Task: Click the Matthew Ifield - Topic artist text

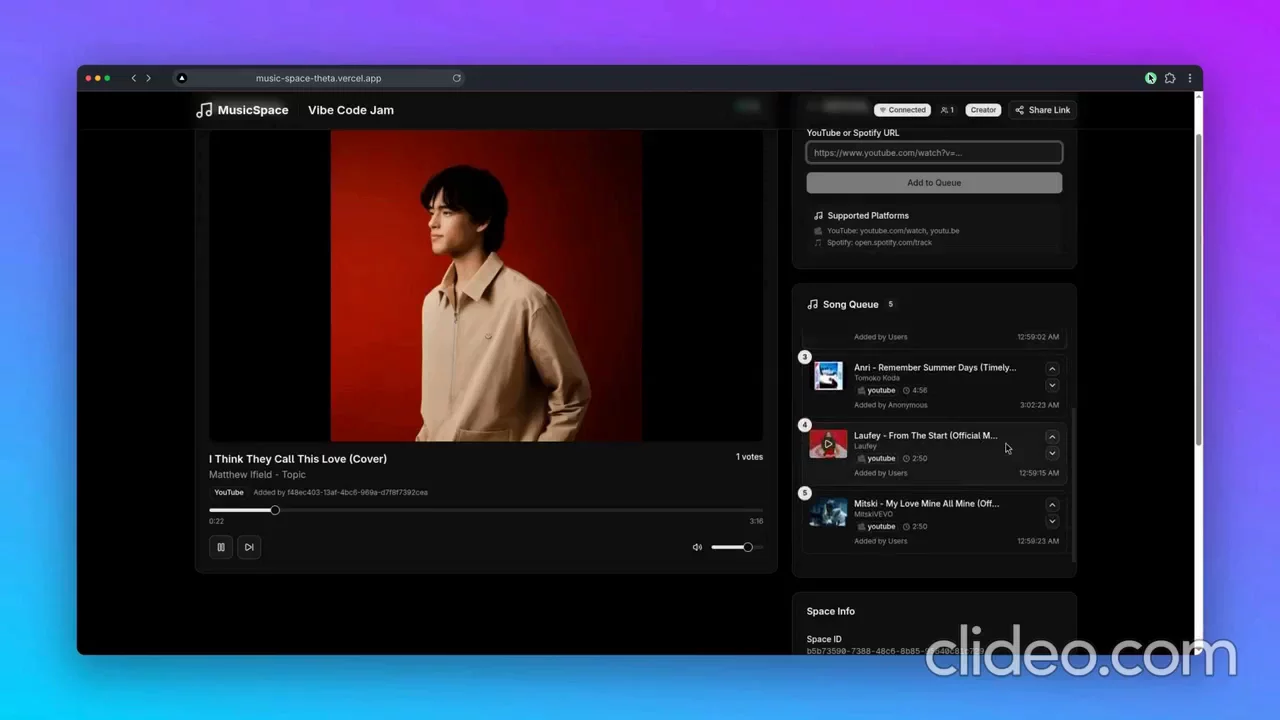Action: coord(257,475)
